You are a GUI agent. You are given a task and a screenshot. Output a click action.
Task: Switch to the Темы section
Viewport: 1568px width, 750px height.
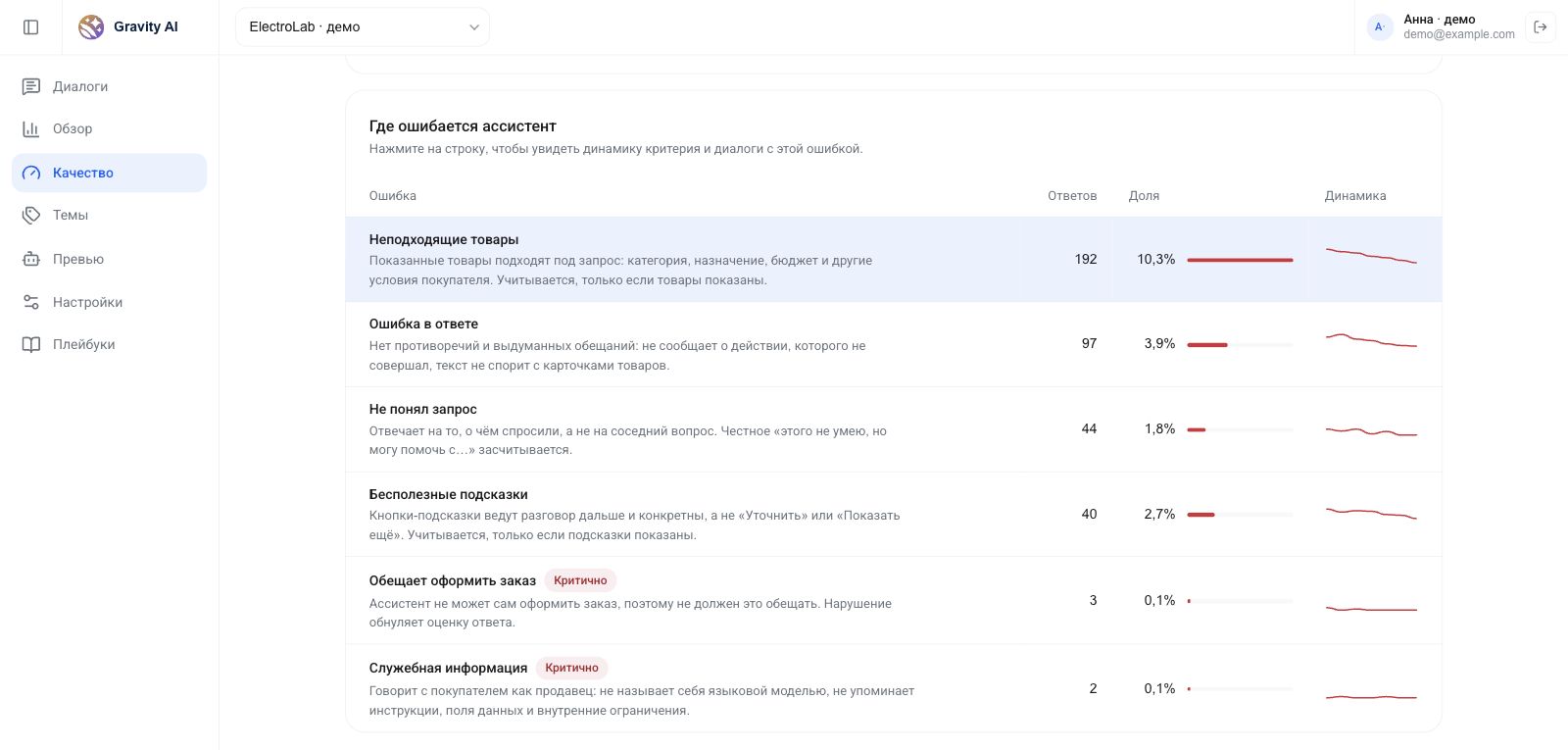coord(110,215)
